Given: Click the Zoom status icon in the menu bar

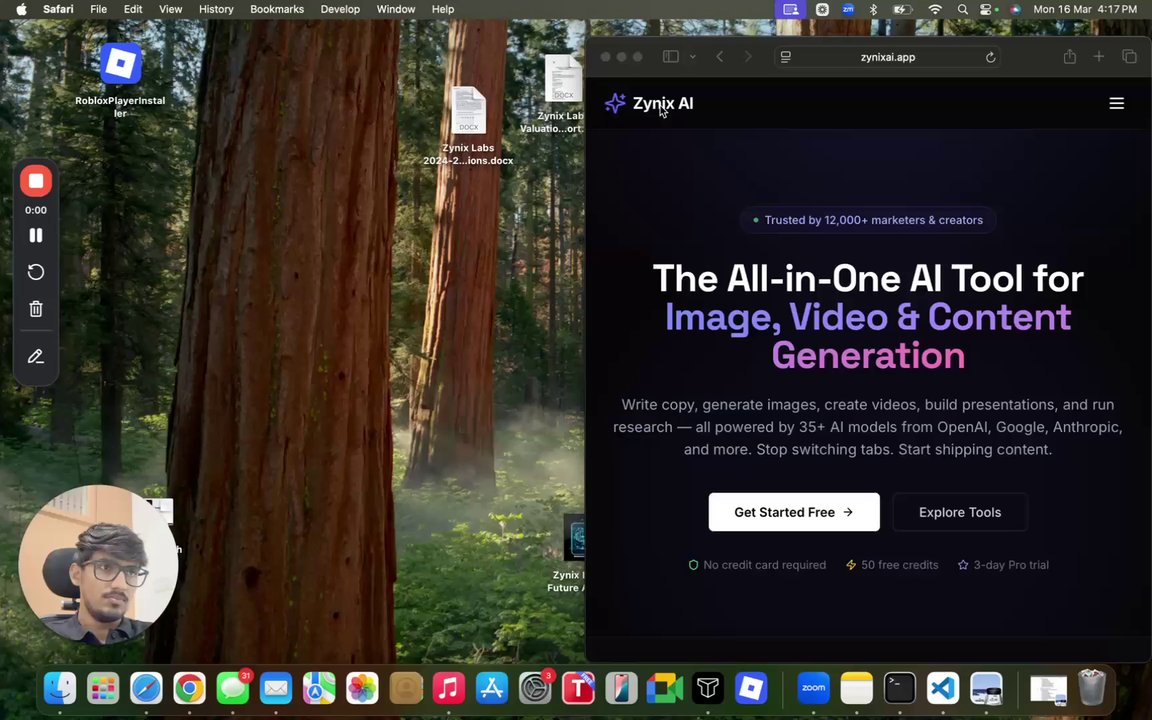Looking at the screenshot, I should pyautogui.click(x=848, y=9).
